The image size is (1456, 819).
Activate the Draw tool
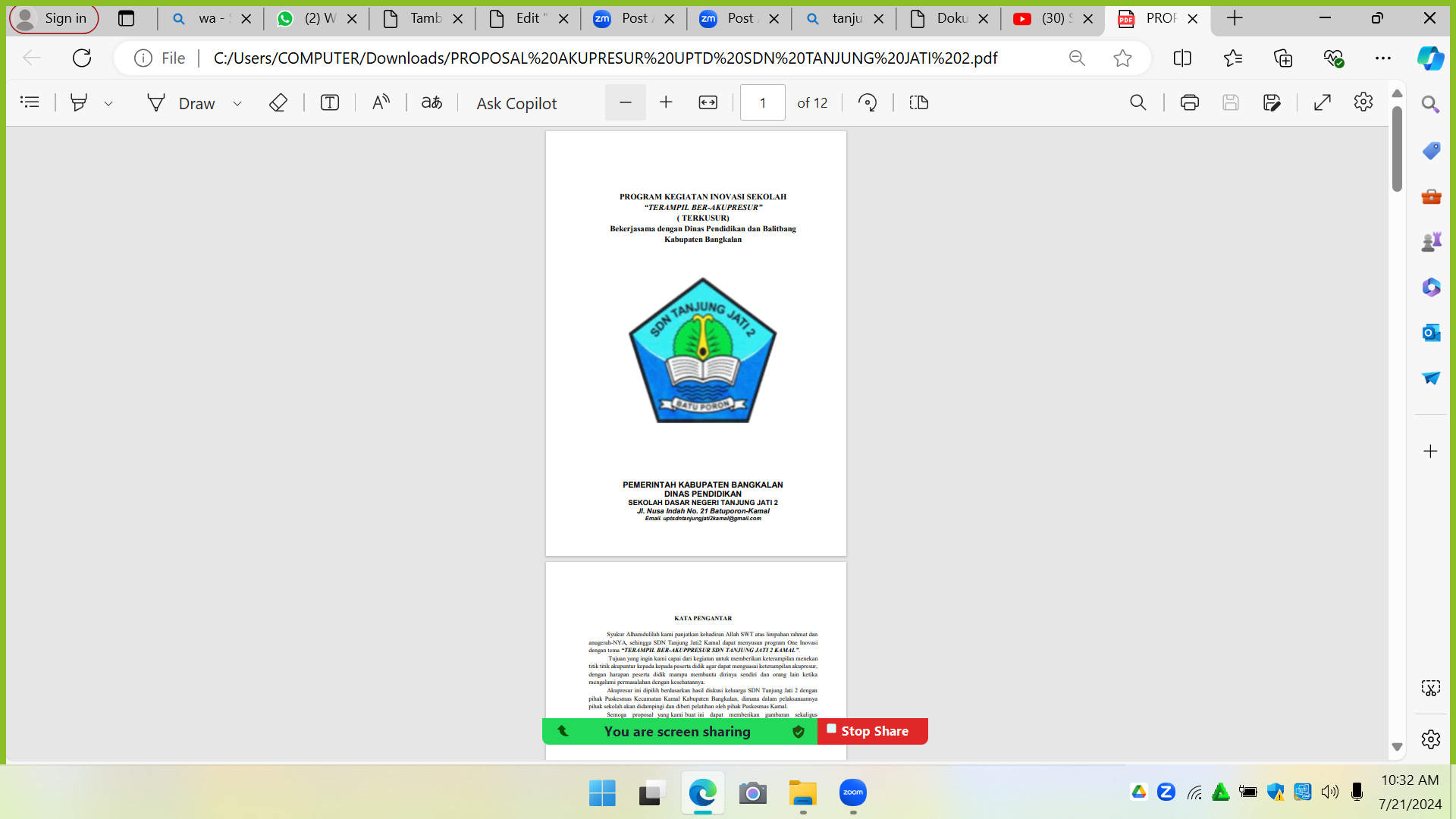tap(180, 103)
